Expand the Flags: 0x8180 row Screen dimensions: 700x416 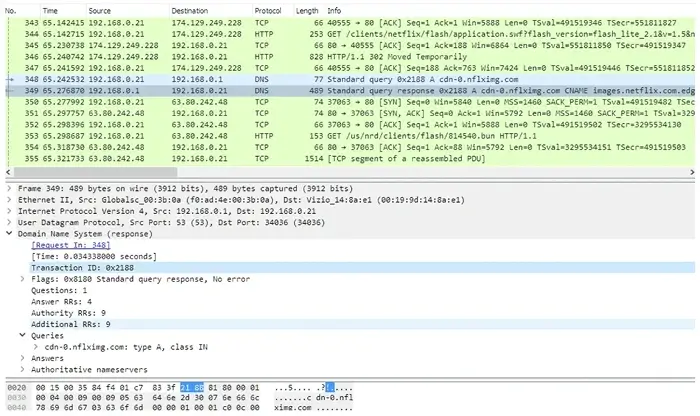click(x=22, y=279)
